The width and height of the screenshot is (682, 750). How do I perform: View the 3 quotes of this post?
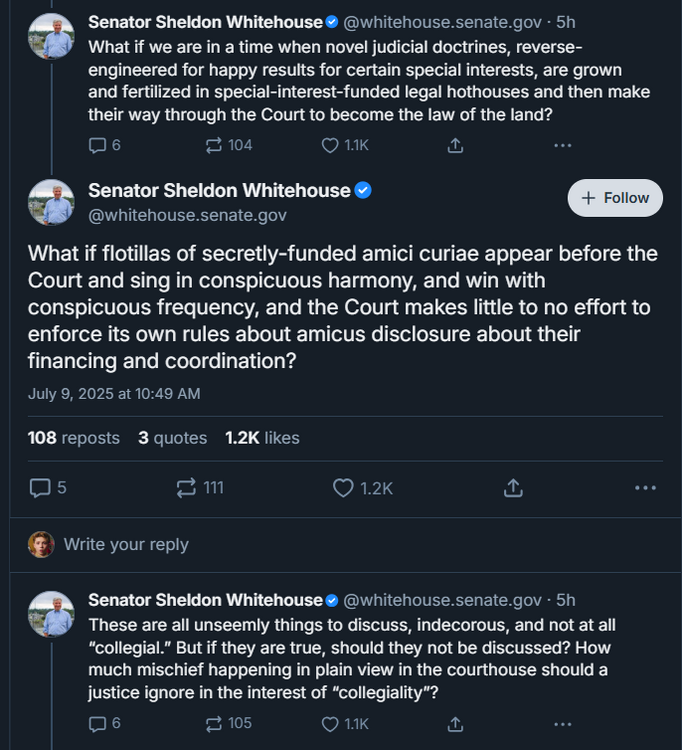click(173, 438)
